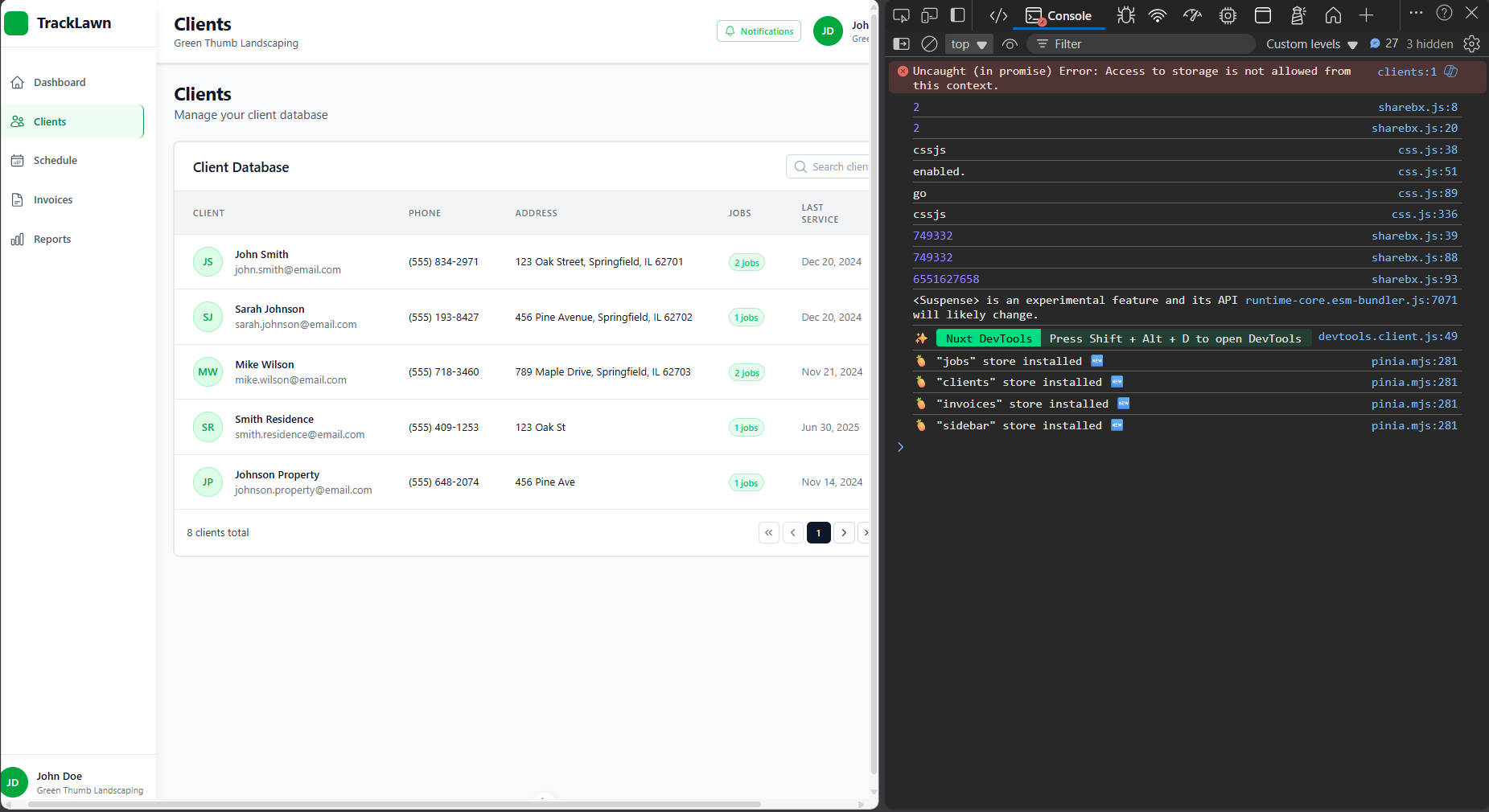This screenshot has width=1489, height=812.
Task: Click Mike Wilson's MW avatar
Action: point(208,372)
